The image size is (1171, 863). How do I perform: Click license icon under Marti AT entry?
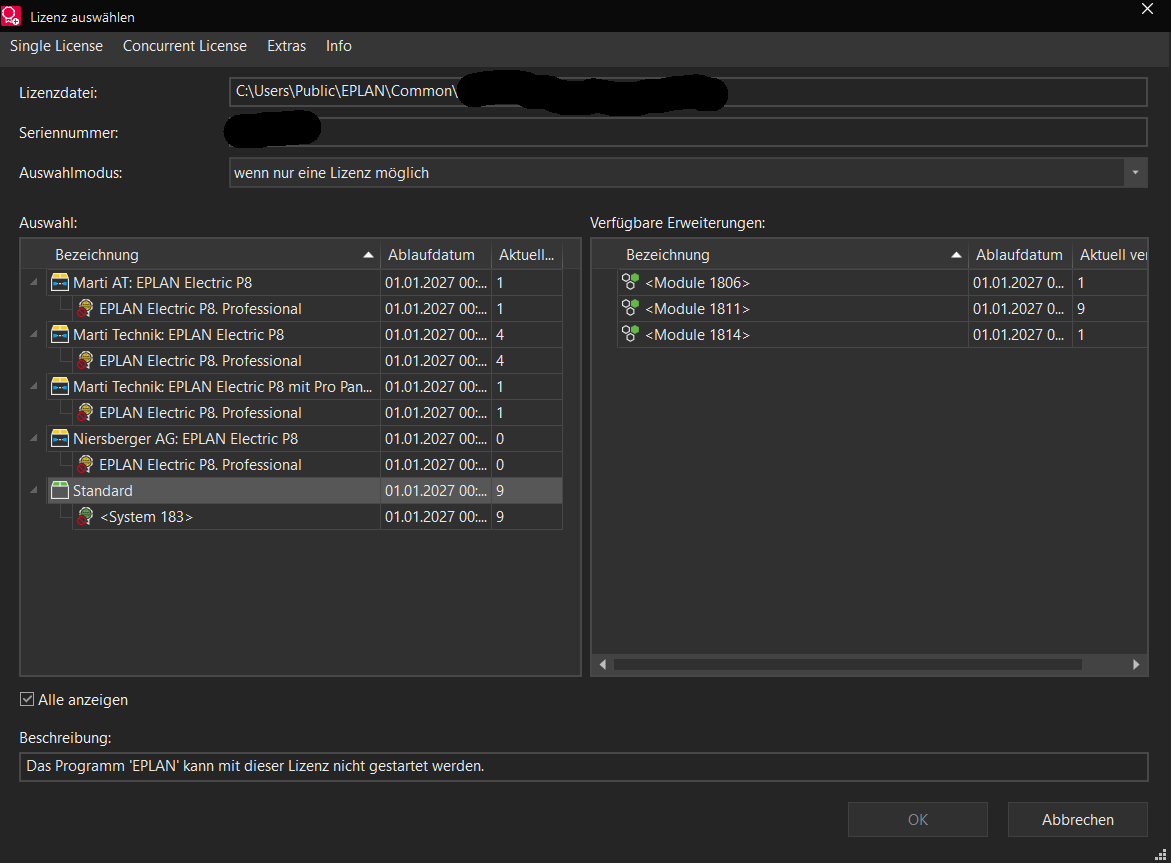[x=85, y=308]
